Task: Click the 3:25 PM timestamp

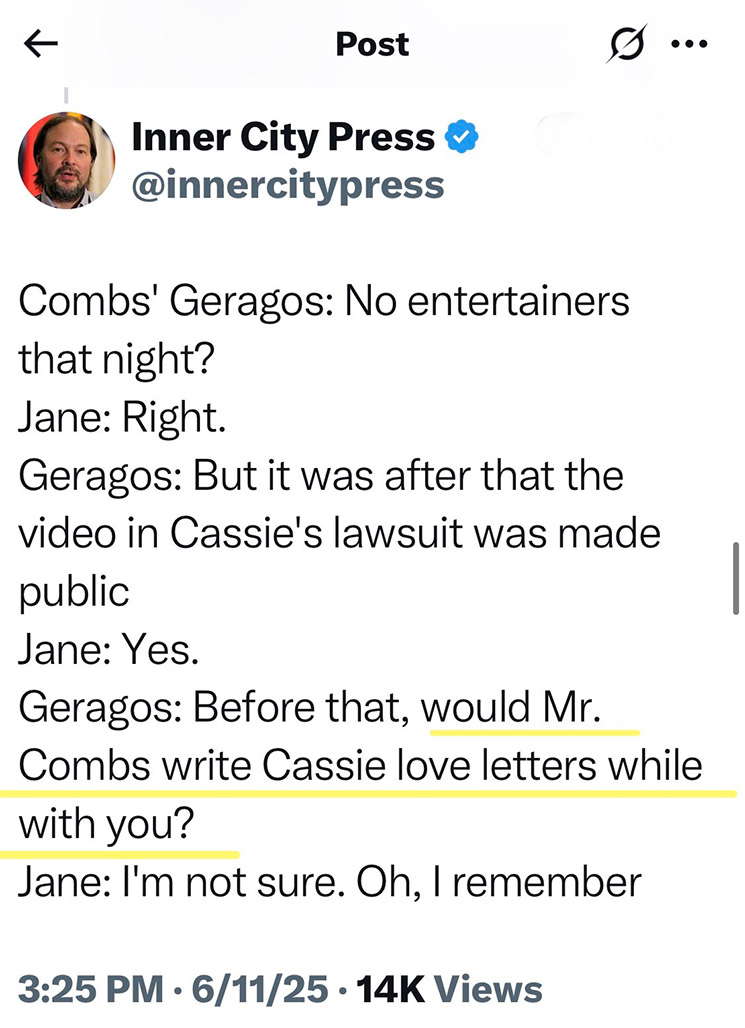Action: (x=88, y=989)
